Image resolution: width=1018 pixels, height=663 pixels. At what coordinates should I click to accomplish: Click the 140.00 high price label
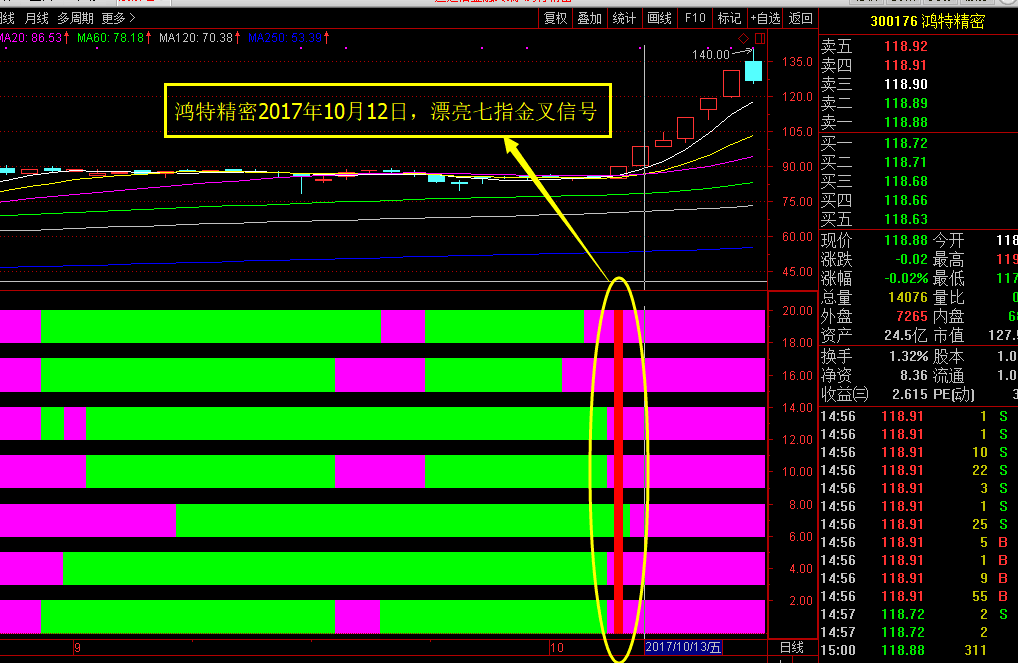coord(710,55)
